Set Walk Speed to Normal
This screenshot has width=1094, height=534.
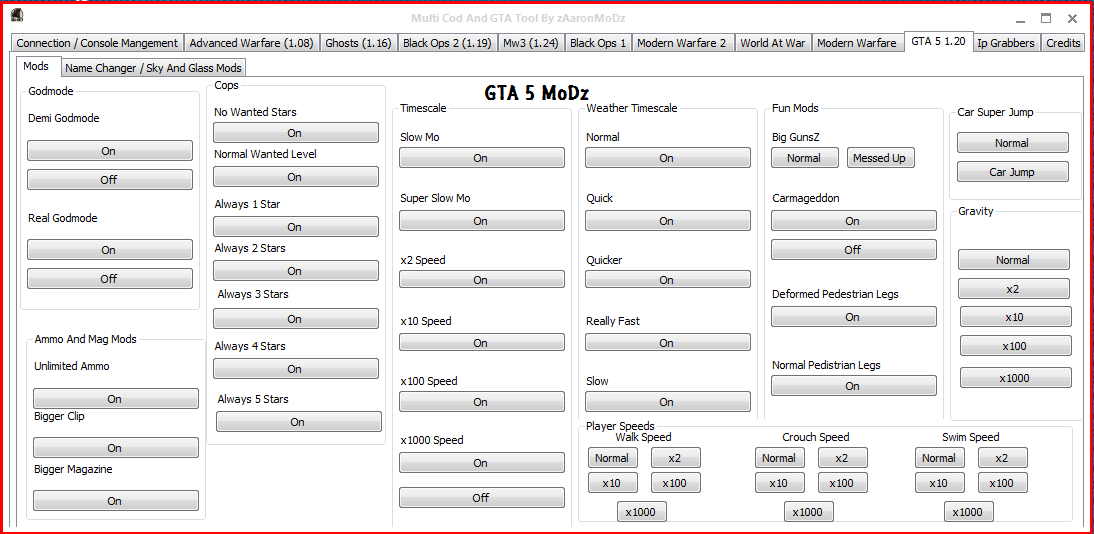pos(613,458)
